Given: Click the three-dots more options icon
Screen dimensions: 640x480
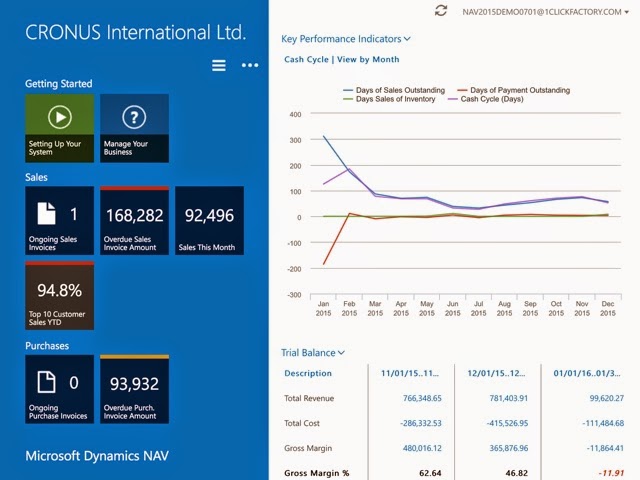Looking at the screenshot, I should [250, 66].
